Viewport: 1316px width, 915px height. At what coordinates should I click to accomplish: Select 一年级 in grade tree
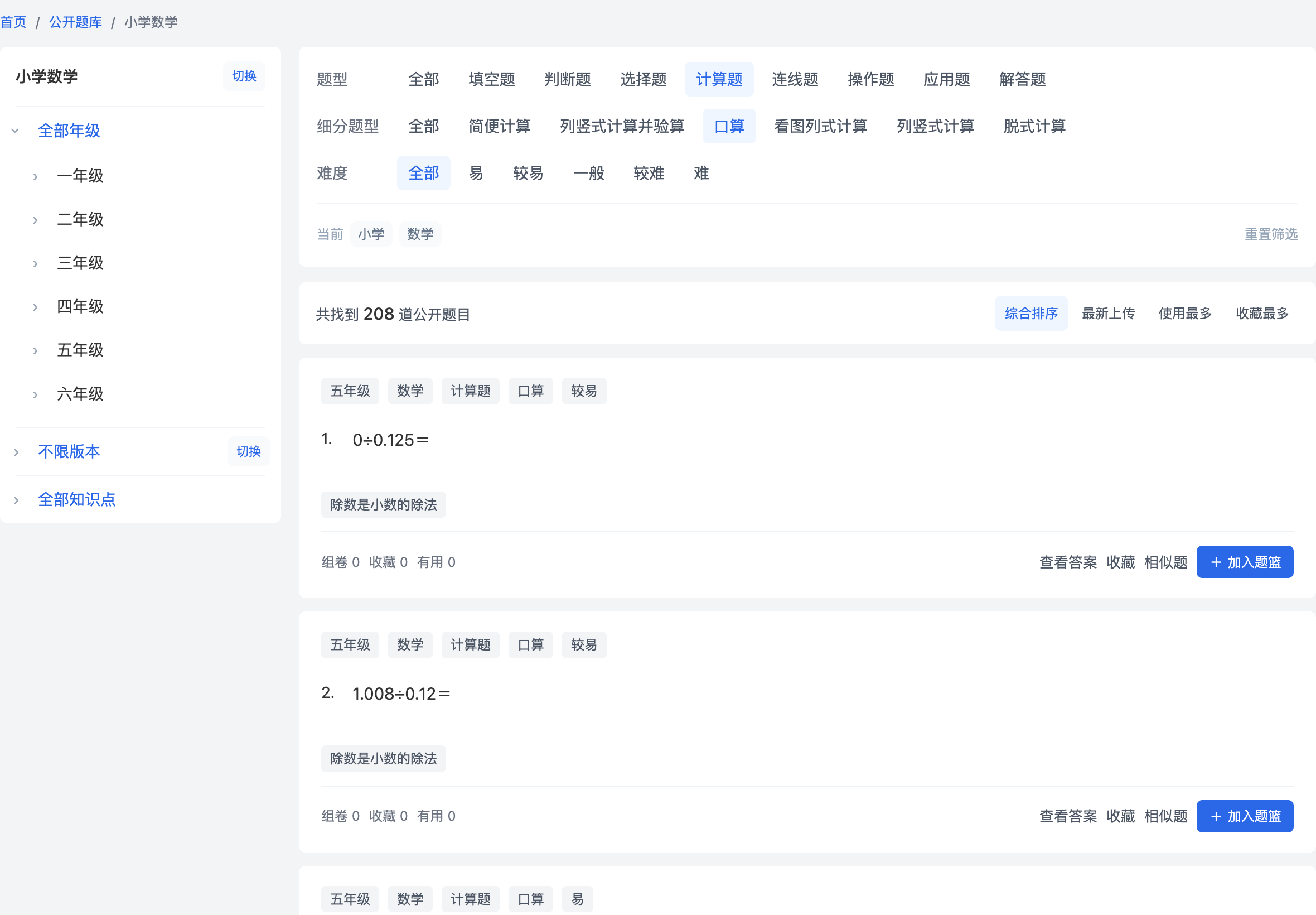[x=80, y=175]
